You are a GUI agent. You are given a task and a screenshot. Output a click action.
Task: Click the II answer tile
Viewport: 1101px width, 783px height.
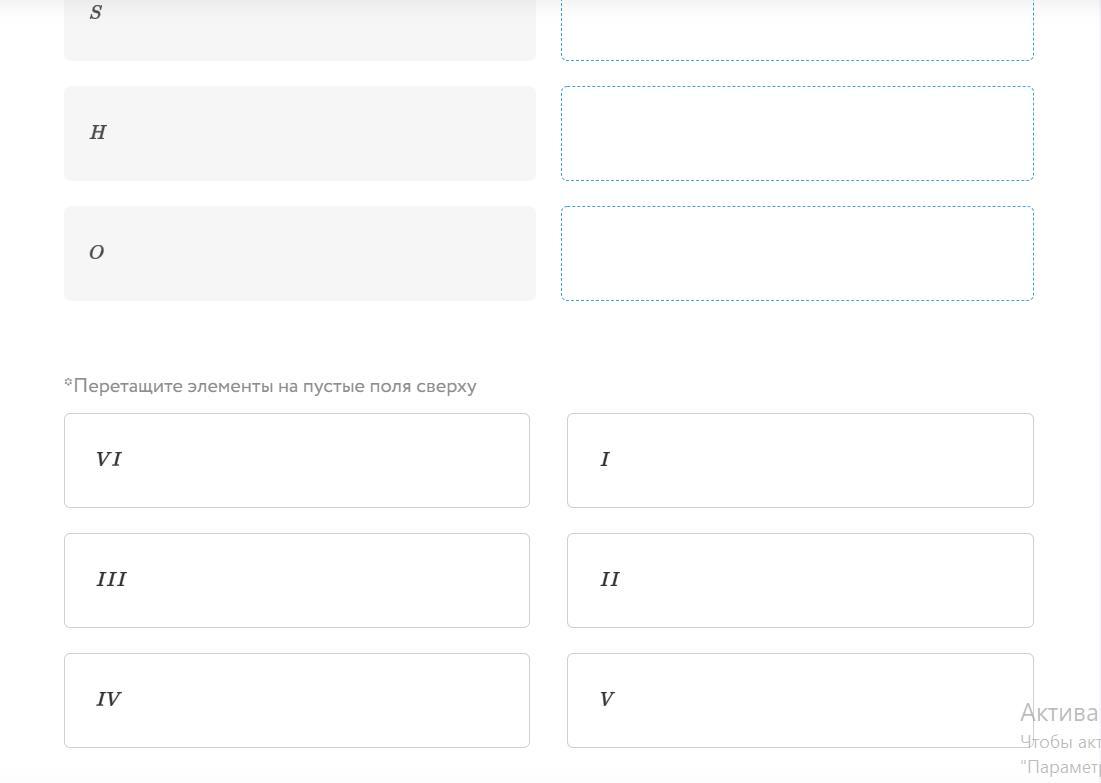coord(800,580)
